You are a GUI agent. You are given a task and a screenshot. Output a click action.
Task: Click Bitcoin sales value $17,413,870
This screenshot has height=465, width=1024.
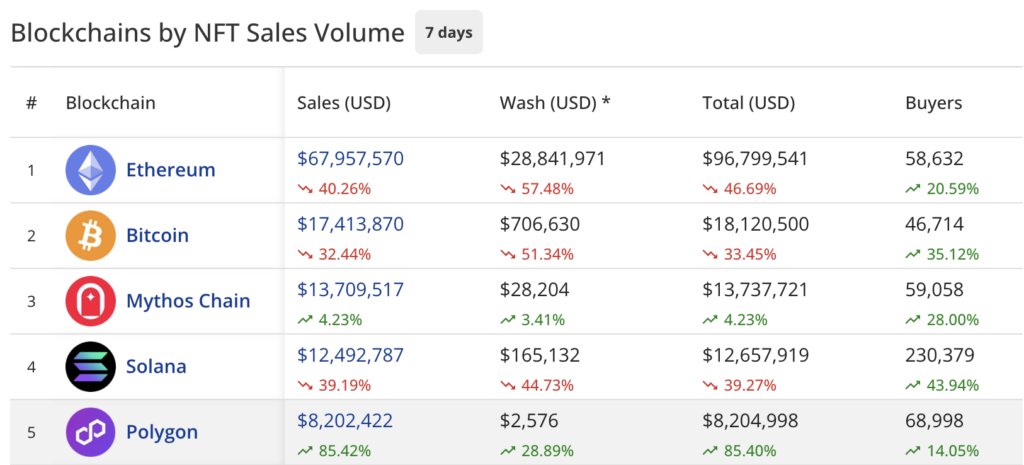click(351, 224)
